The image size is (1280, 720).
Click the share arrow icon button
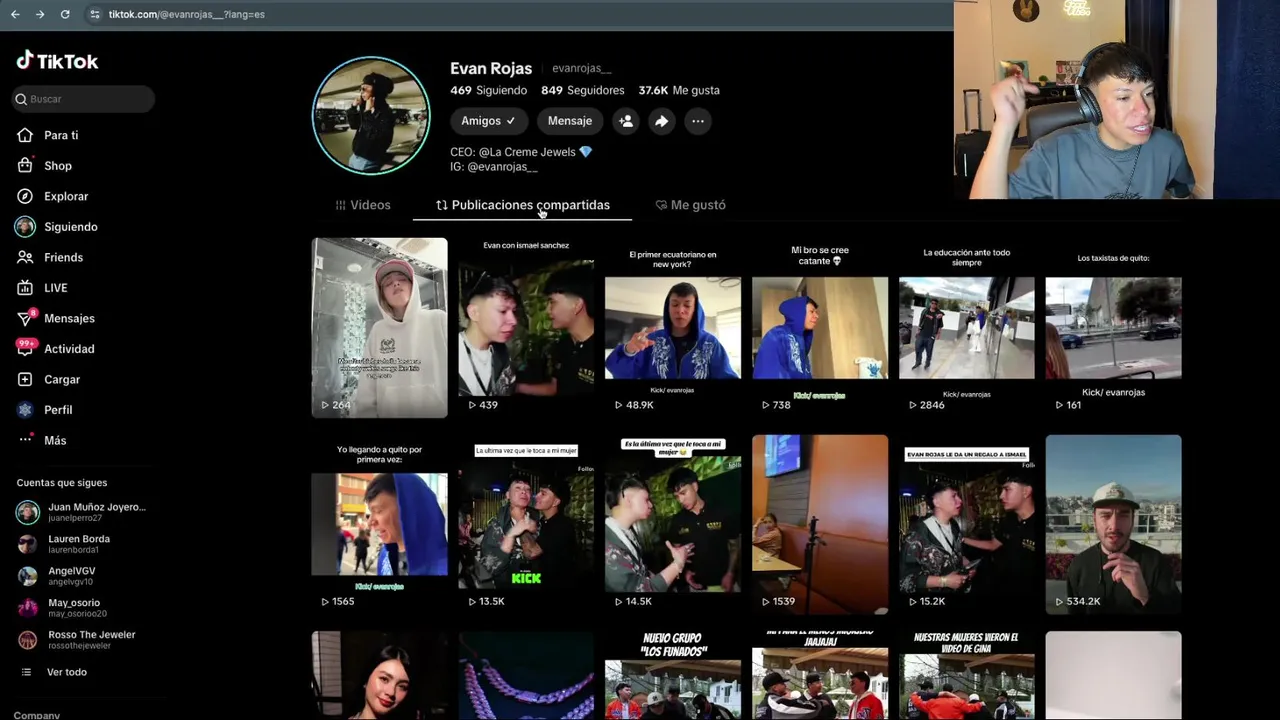662,121
